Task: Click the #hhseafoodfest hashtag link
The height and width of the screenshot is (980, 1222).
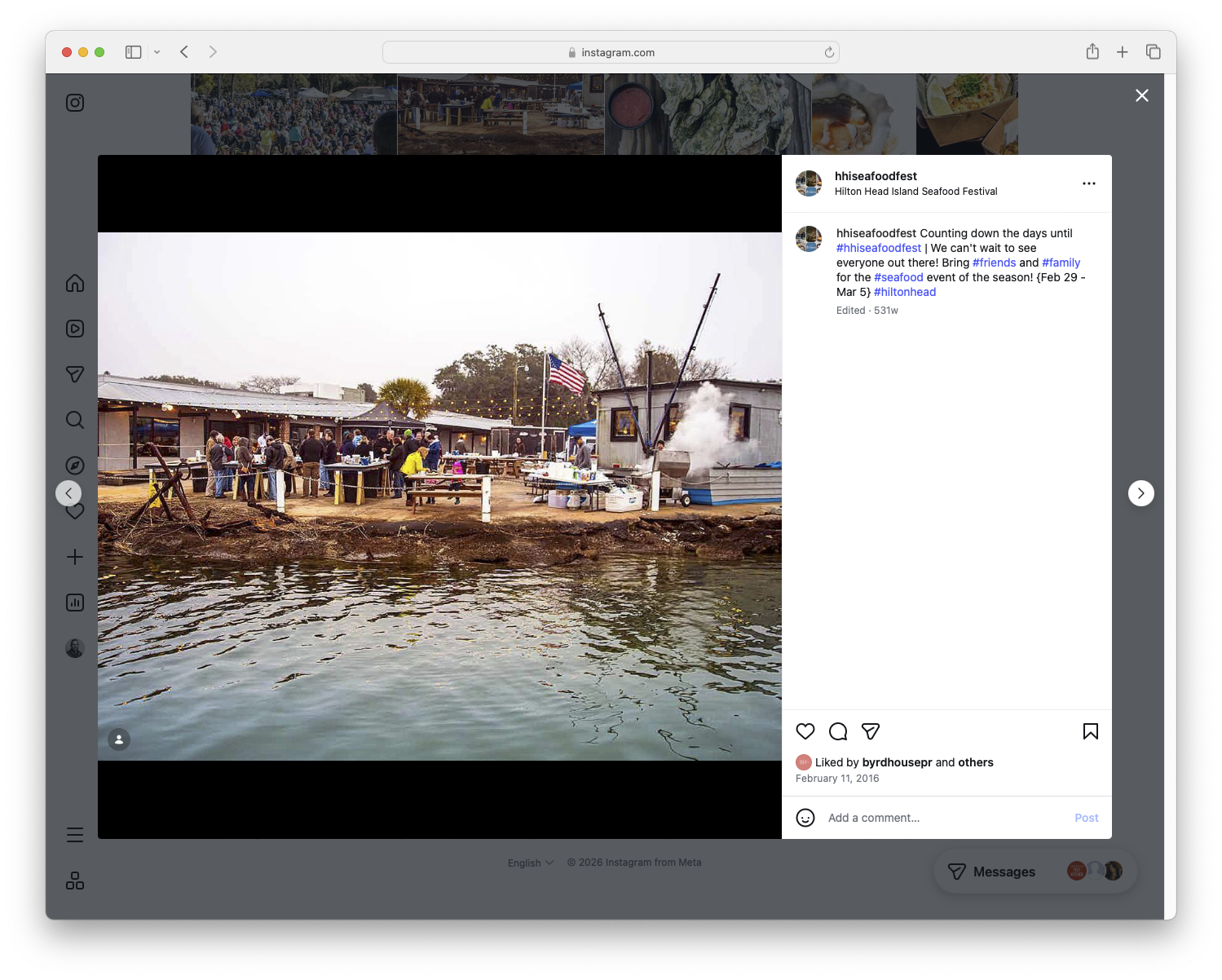Action: [x=878, y=247]
